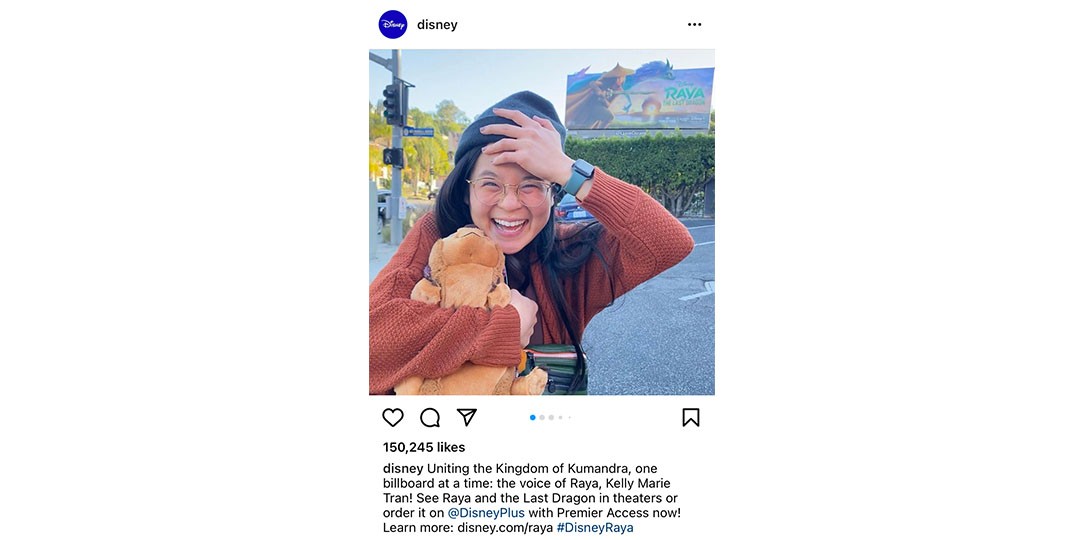Open the Disney logo profile avatar
Screen dimensions: 1080x540
(x=393, y=25)
